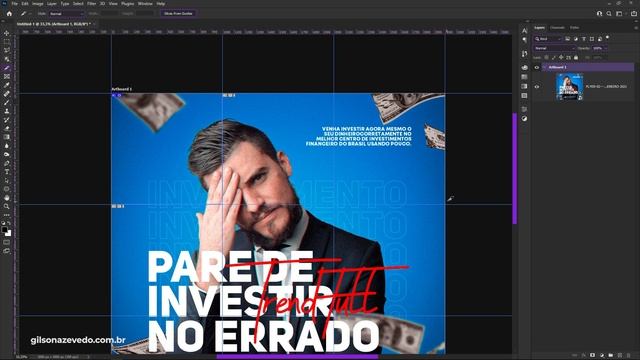Select the Path Selection tool
The width and height of the screenshot is (640, 360).
(7, 180)
